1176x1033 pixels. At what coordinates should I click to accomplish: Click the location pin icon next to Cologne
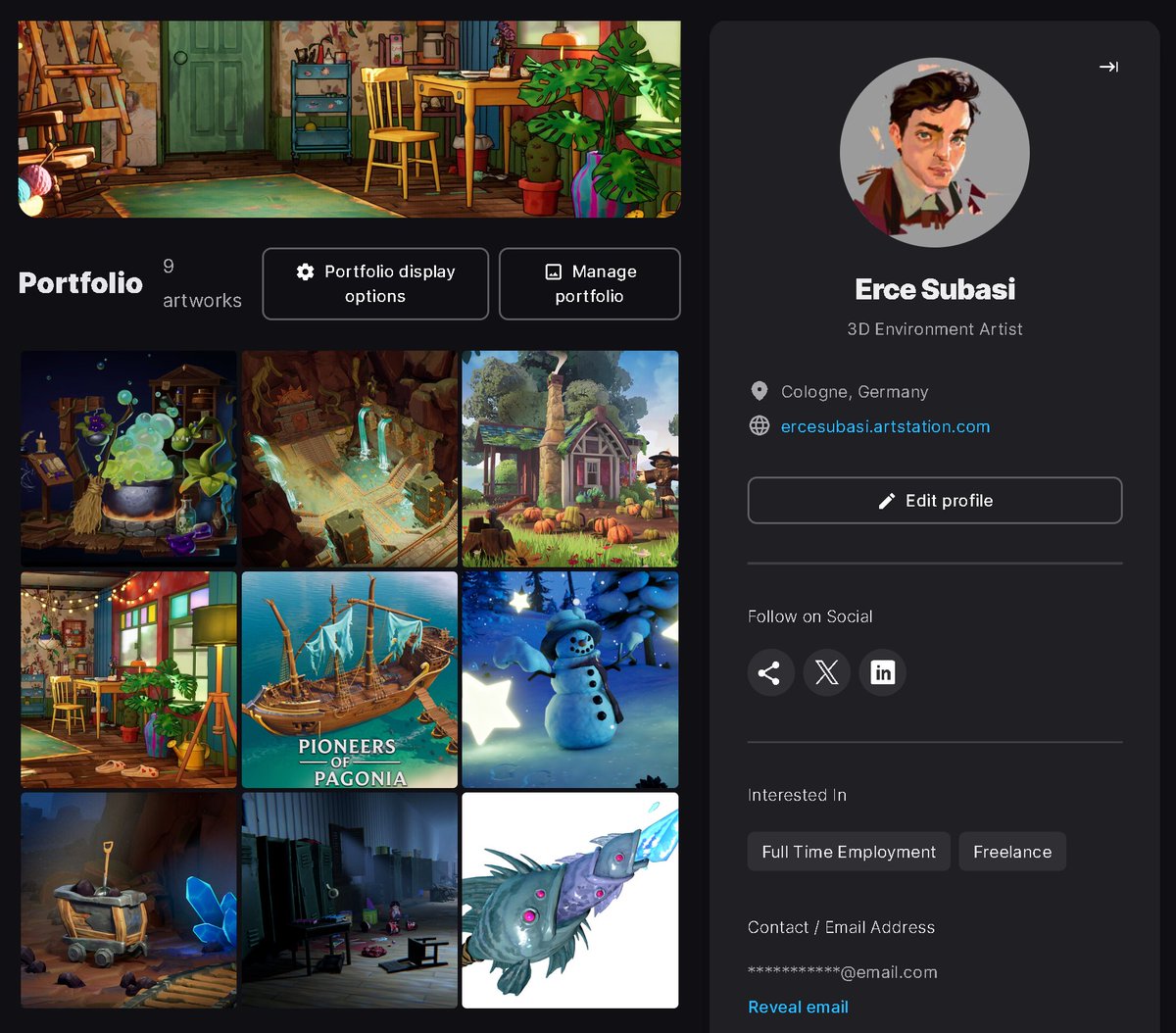pos(759,392)
